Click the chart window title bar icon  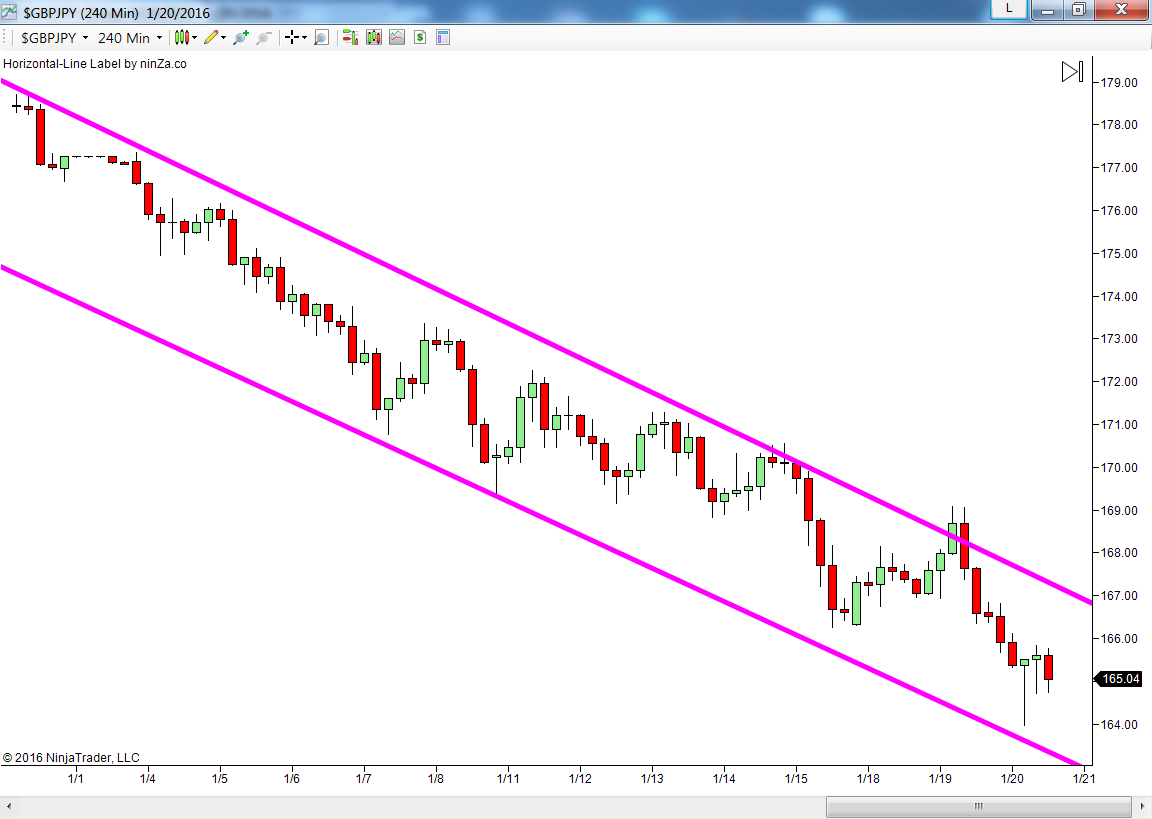point(9,11)
